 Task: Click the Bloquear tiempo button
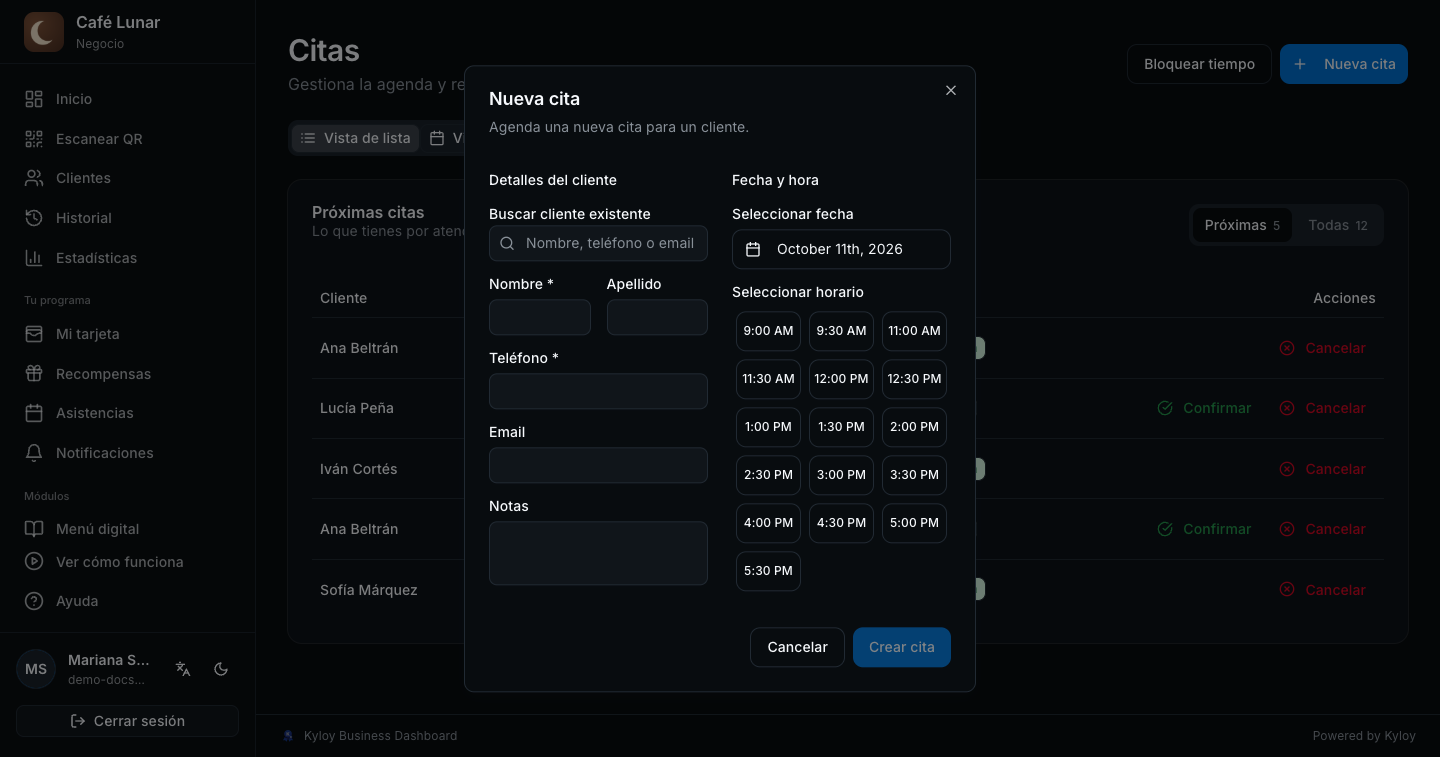(1199, 64)
